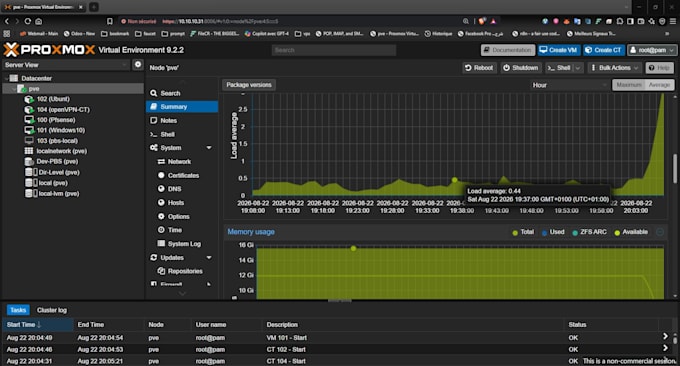Toggle the Total memory legend item
Image resolution: width=680 pixels, height=366 pixels.
coord(523,232)
